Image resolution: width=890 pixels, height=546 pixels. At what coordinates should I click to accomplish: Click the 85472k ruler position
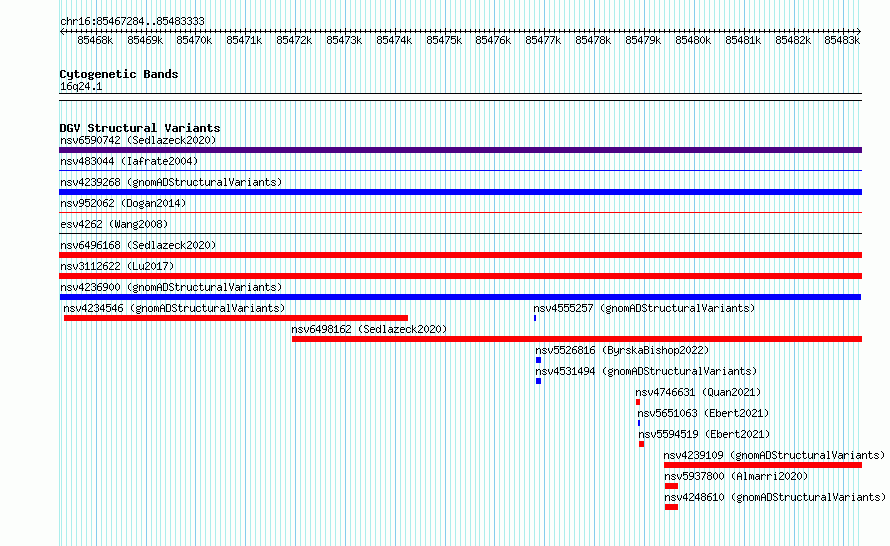[294, 40]
